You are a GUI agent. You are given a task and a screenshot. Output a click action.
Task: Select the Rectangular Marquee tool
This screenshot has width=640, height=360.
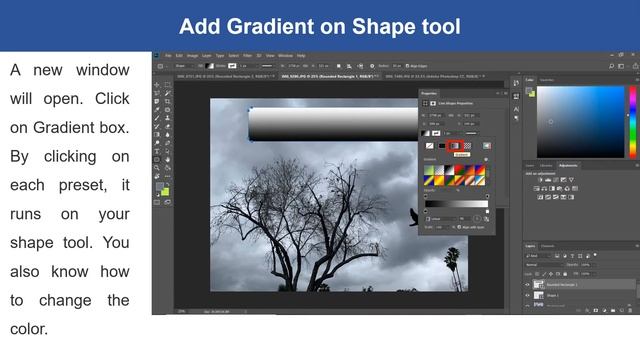click(167, 85)
